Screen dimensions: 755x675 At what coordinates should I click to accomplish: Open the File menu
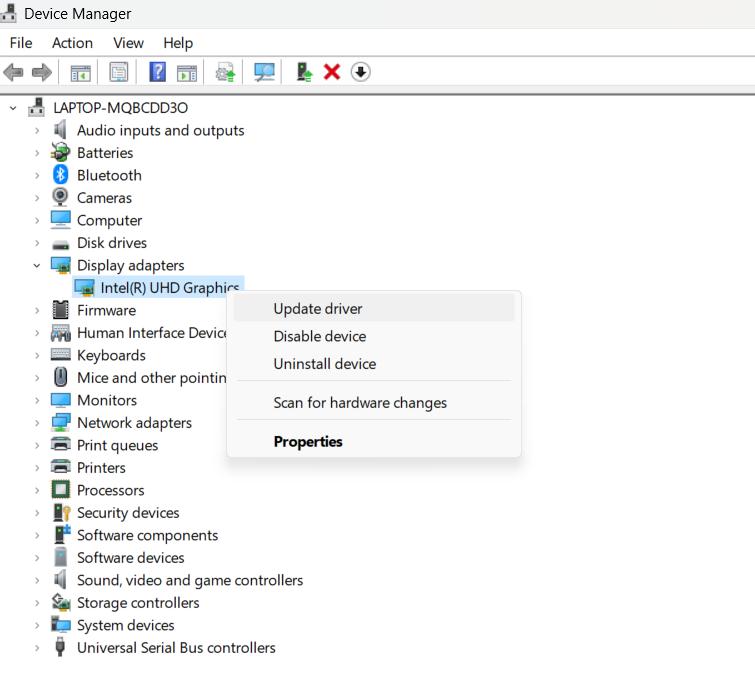[x=21, y=43]
